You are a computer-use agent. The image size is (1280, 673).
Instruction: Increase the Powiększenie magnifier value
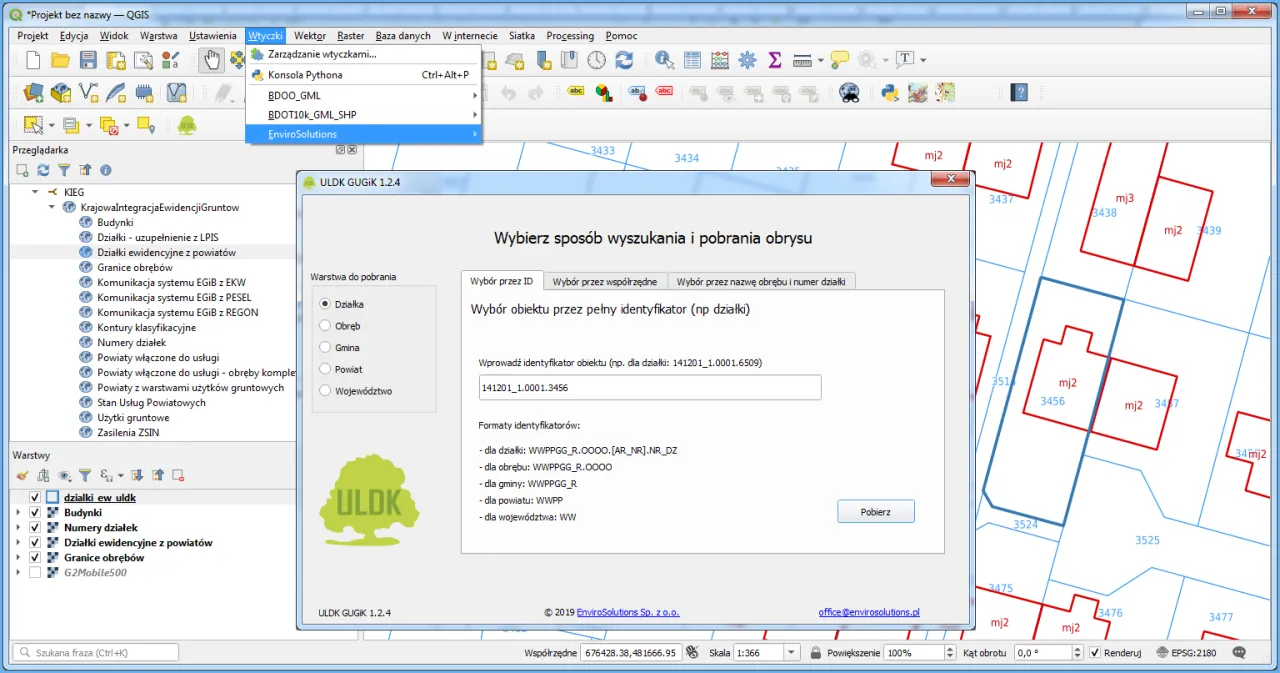[x=950, y=649]
